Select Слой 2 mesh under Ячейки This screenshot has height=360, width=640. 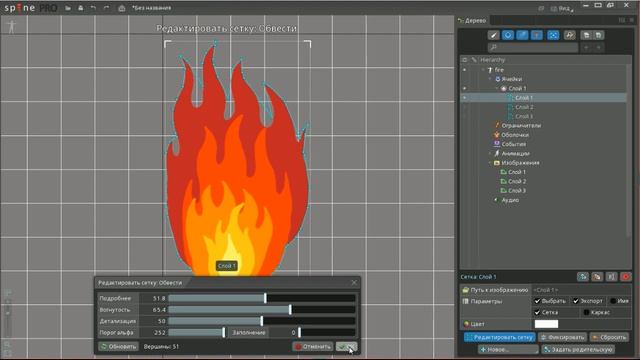pos(524,107)
